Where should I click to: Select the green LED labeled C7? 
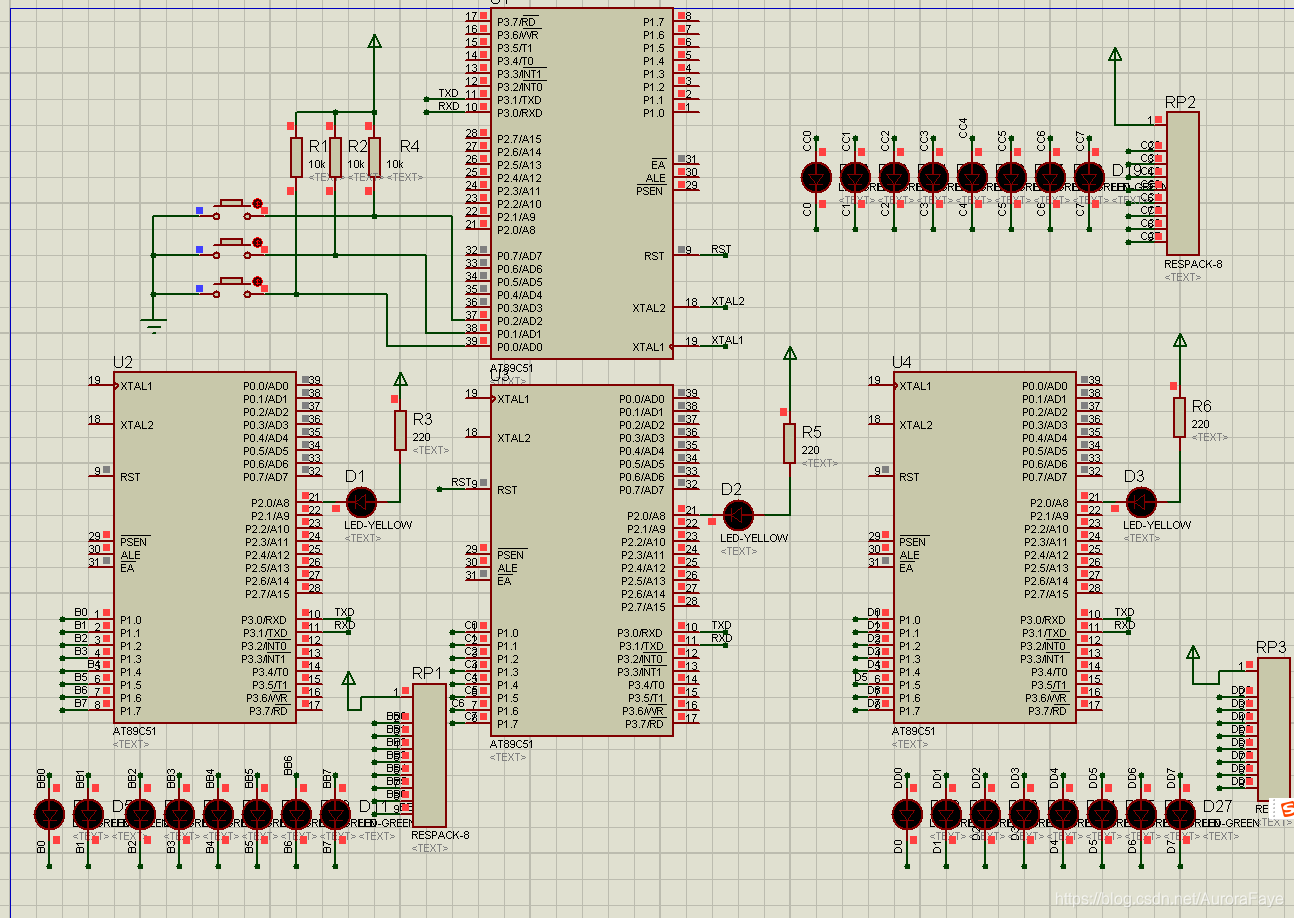pos(1089,177)
